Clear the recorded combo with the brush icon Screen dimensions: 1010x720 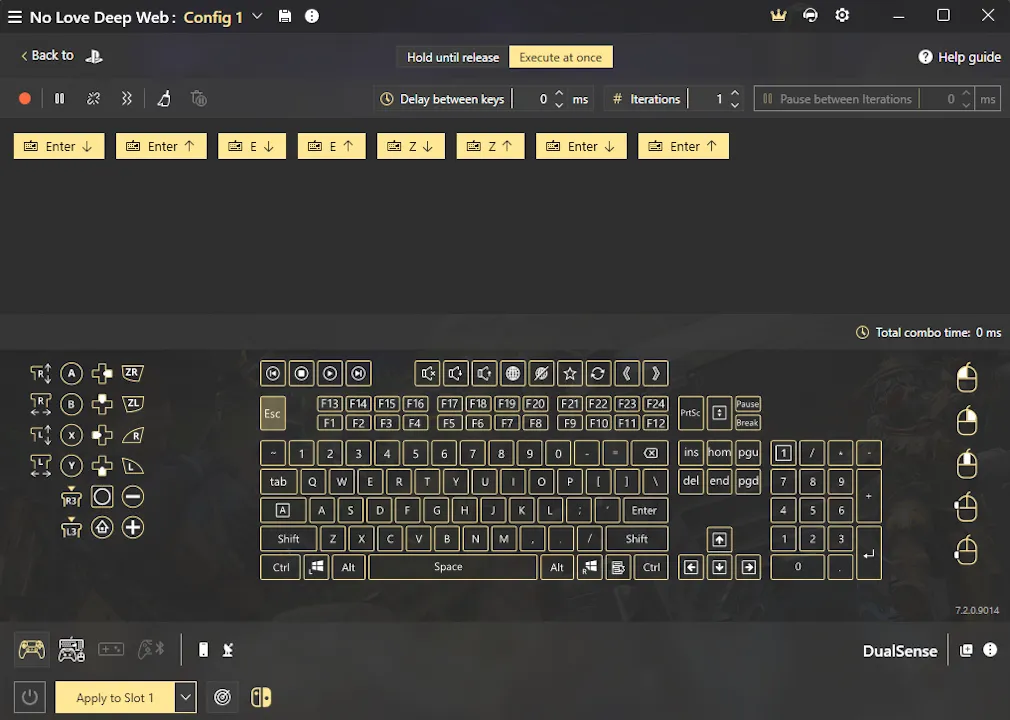[x=164, y=98]
